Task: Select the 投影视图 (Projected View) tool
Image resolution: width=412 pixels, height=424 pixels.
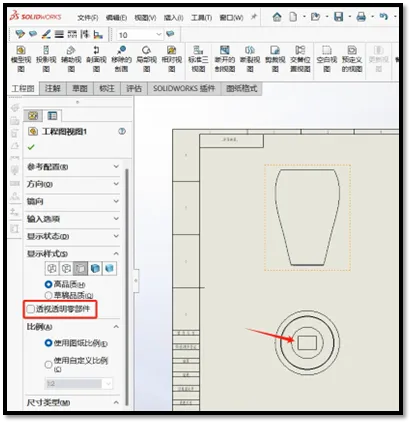Action: tap(46, 59)
